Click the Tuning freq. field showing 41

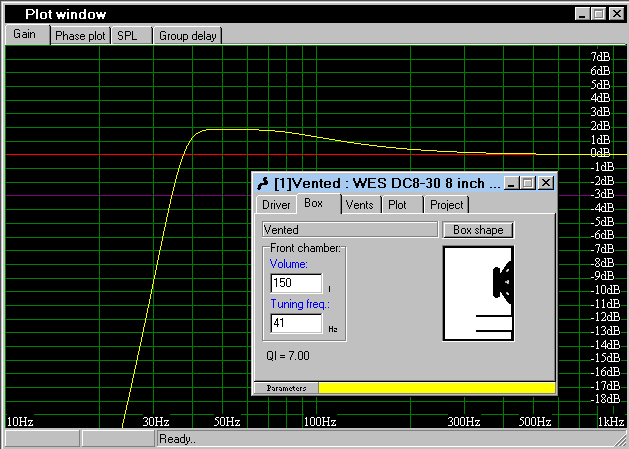click(x=296, y=323)
